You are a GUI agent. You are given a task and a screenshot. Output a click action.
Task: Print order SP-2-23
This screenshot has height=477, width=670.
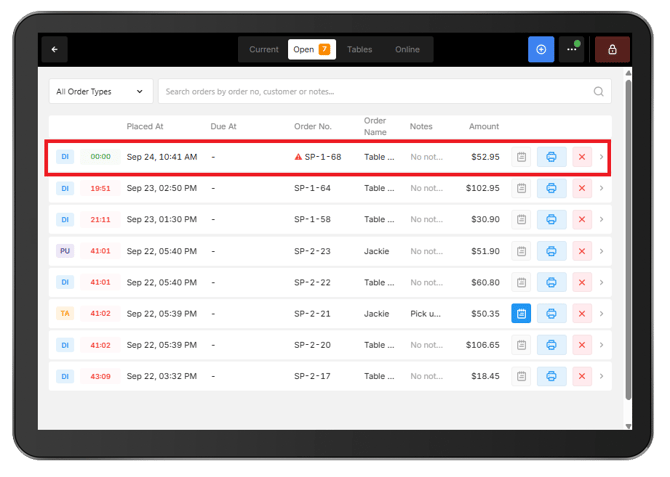tap(552, 251)
